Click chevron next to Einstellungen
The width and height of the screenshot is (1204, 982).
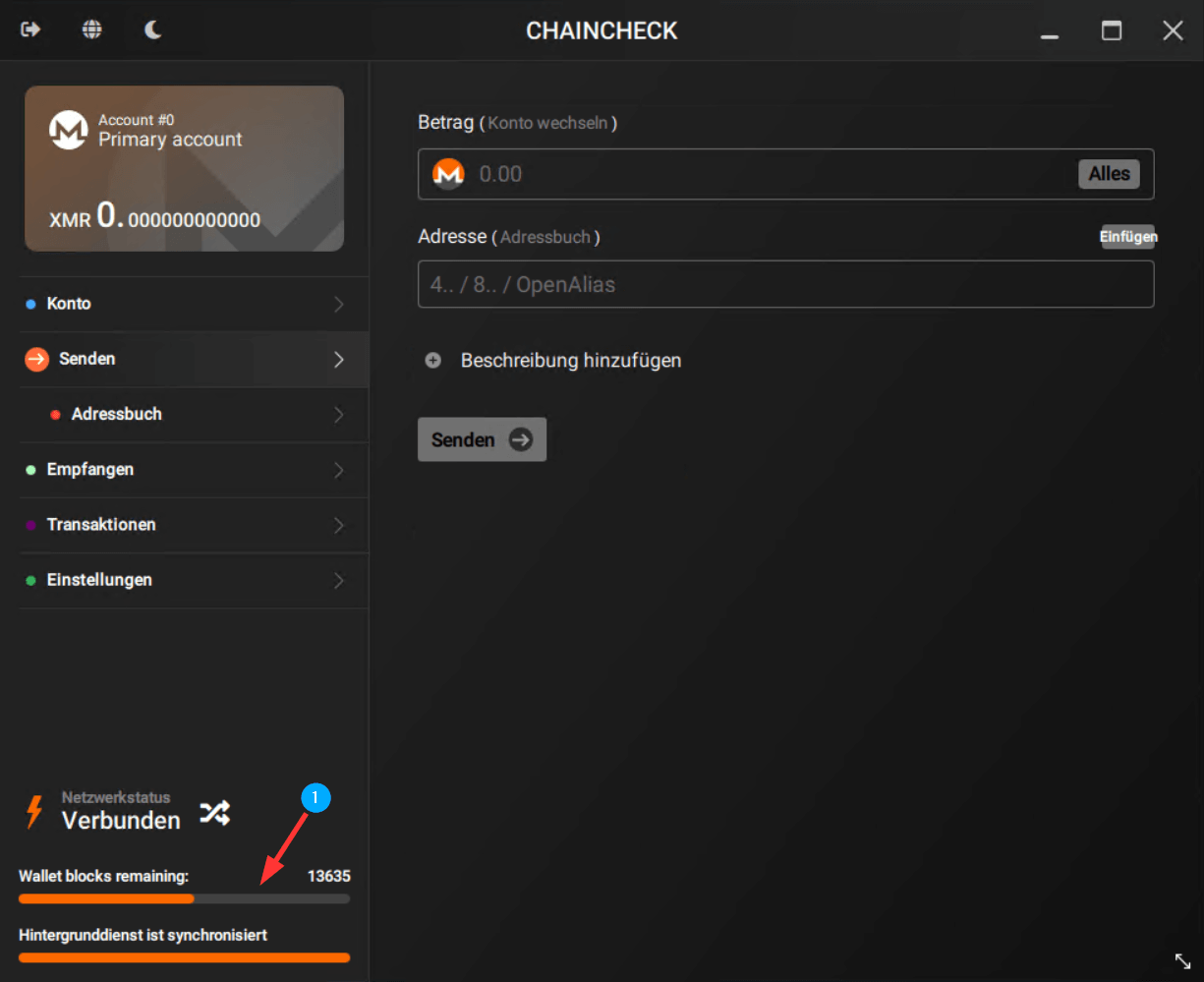pyautogui.click(x=339, y=580)
